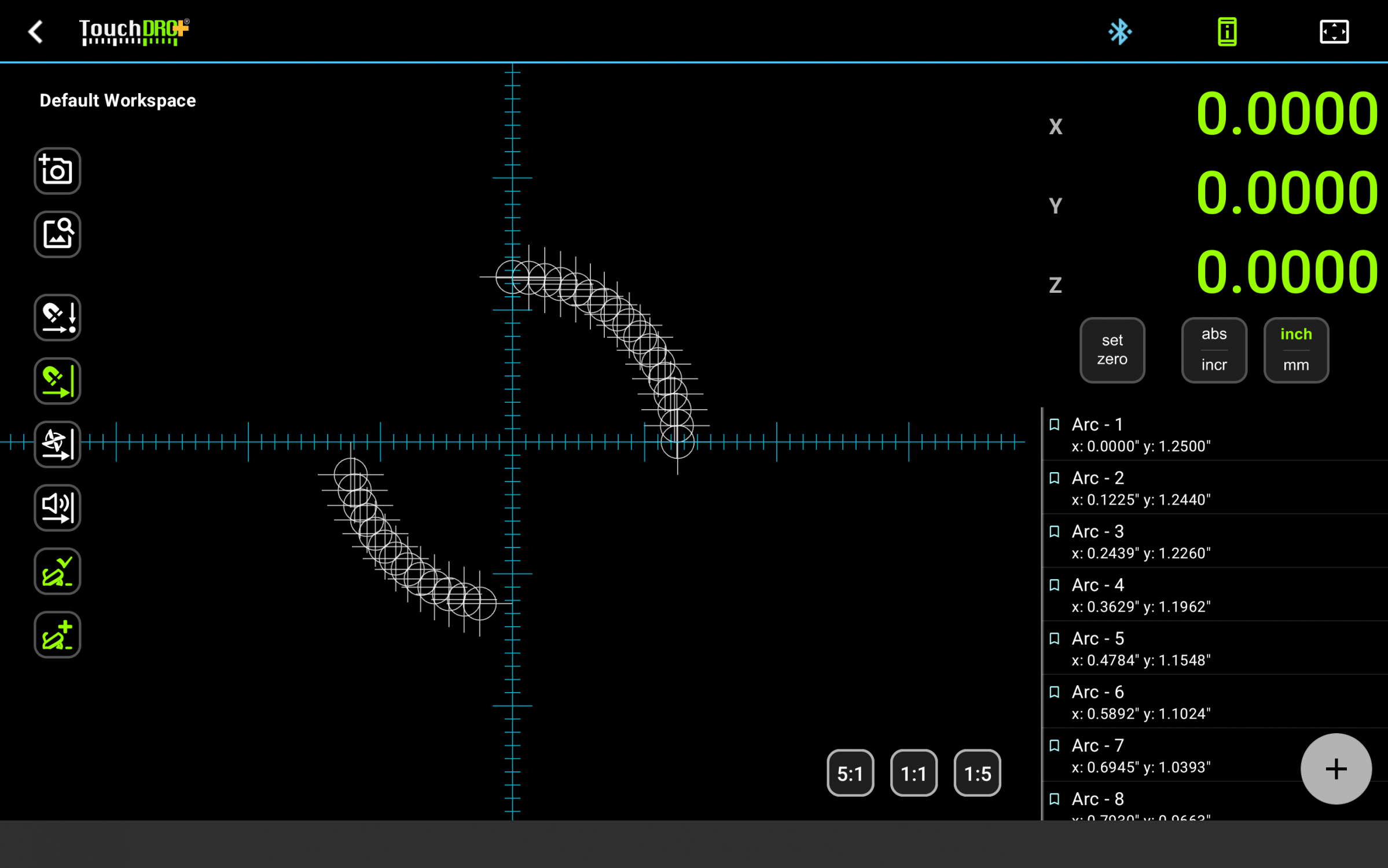Click the set zero button
This screenshot has height=868, width=1388.
[1112, 350]
